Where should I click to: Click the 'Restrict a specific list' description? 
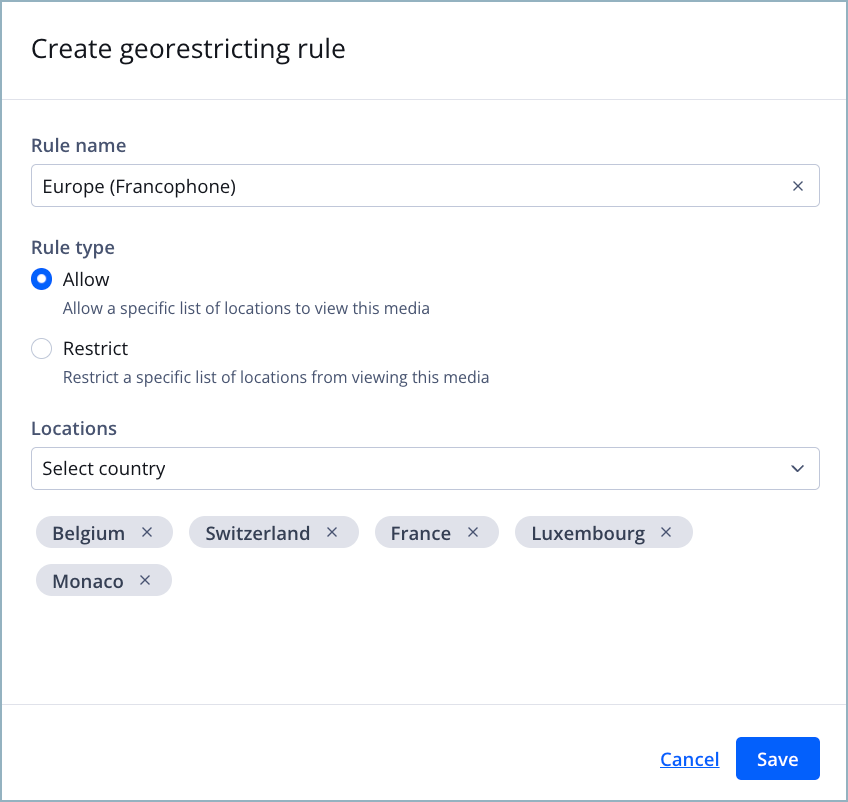[x=276, y=377]
